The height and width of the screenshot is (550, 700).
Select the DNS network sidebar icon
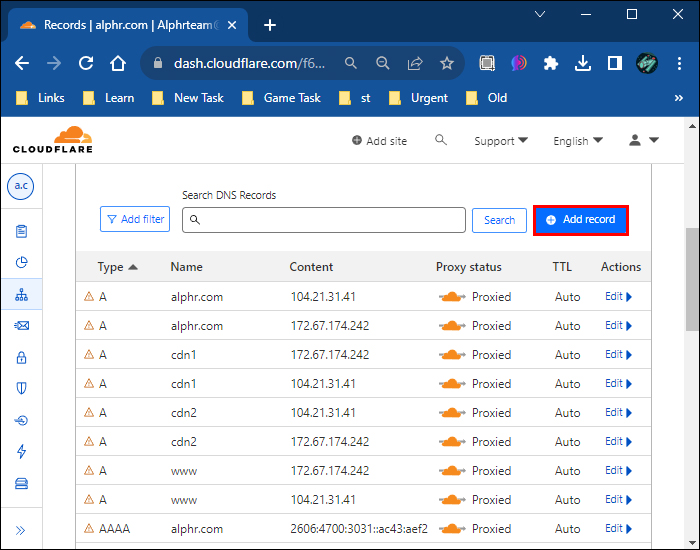[x=21, y=294]
